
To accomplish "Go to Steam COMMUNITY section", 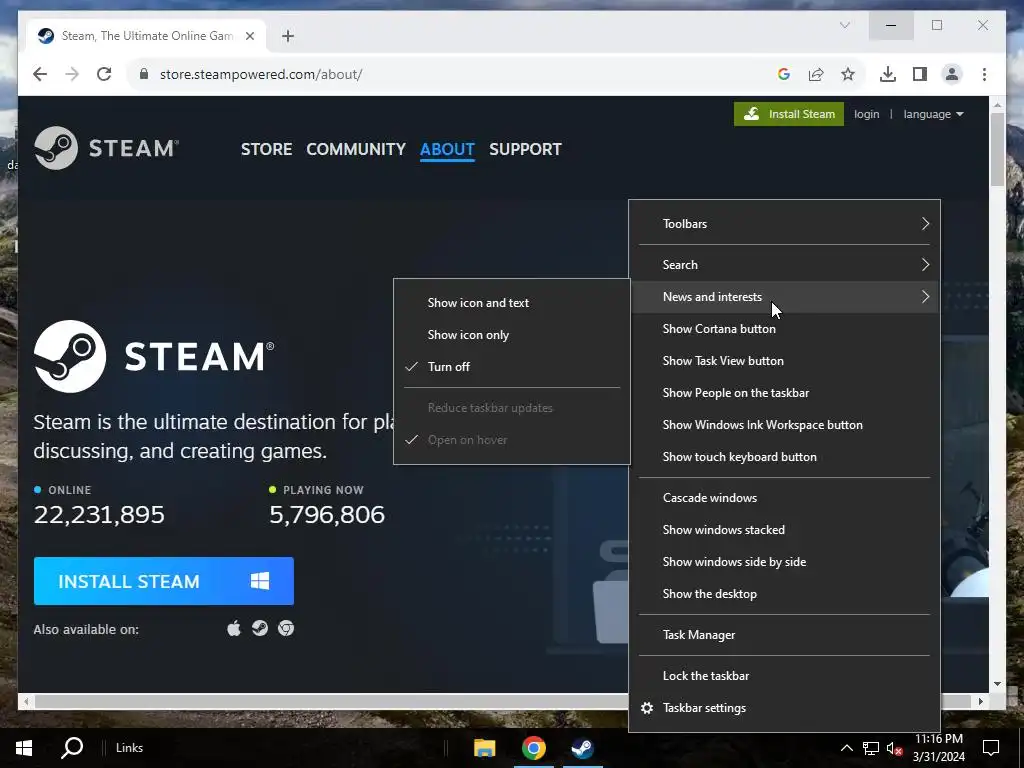I will coord(356,149).
